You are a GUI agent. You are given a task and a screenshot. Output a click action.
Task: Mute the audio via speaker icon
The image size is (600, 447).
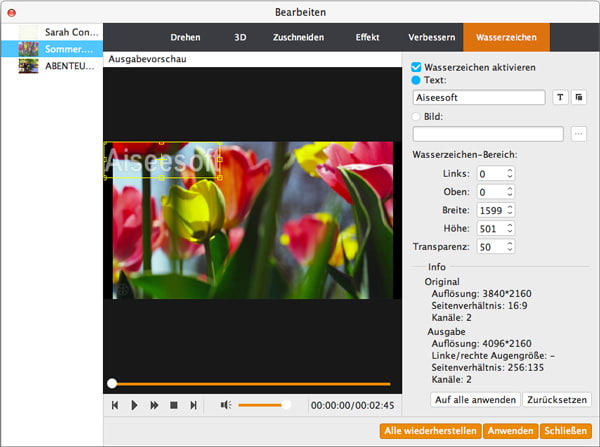click(225, 405)
